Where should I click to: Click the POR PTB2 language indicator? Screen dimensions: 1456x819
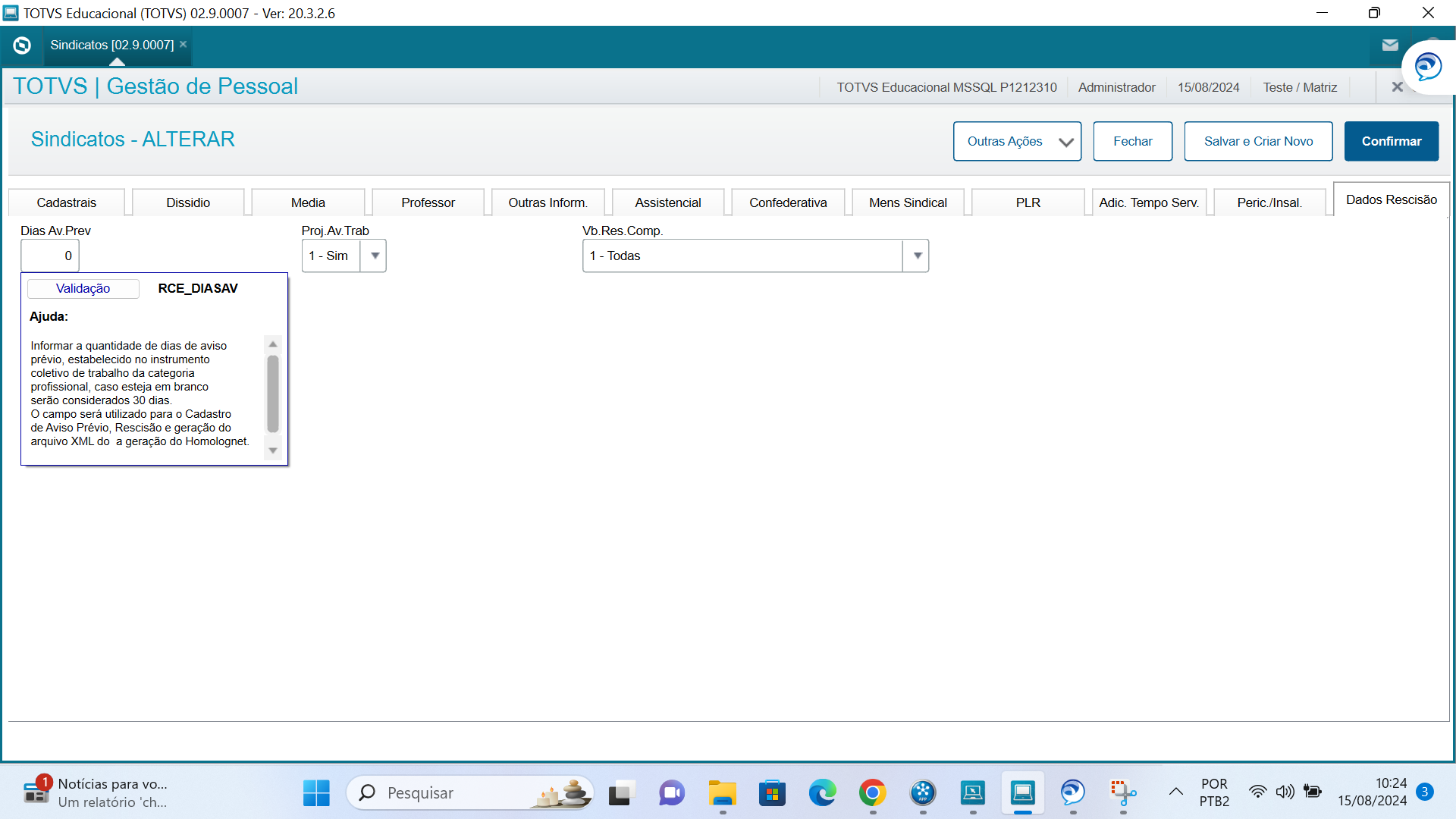[1214, 792]
